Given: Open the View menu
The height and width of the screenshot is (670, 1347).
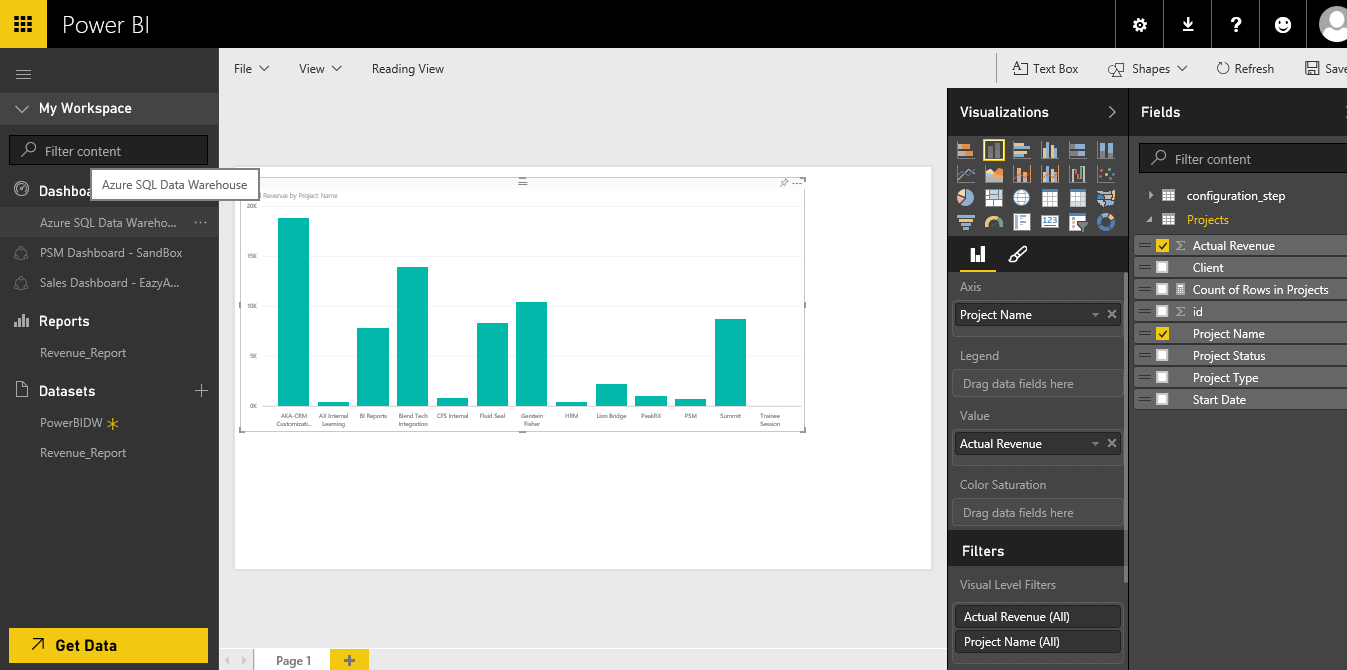Looking at the screenshot, I should [x=320, y=69].
